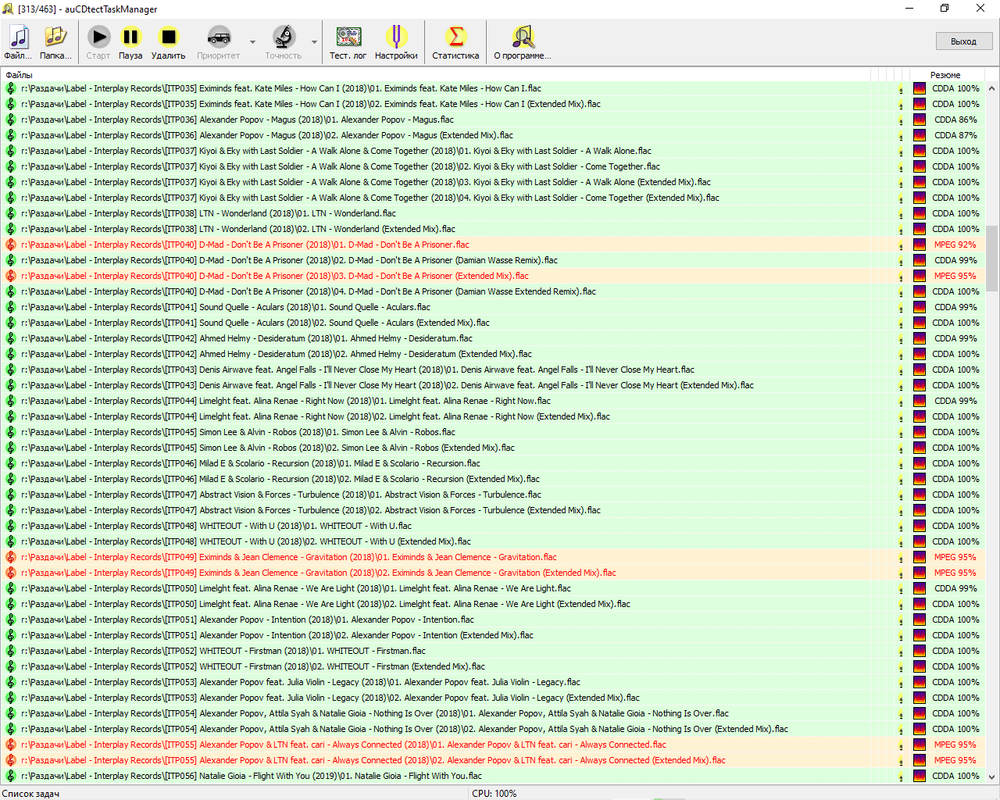Click red status icon of Always Connected.flac row
The width and height of the screenshot is (1000, 800).
point(11,745)
